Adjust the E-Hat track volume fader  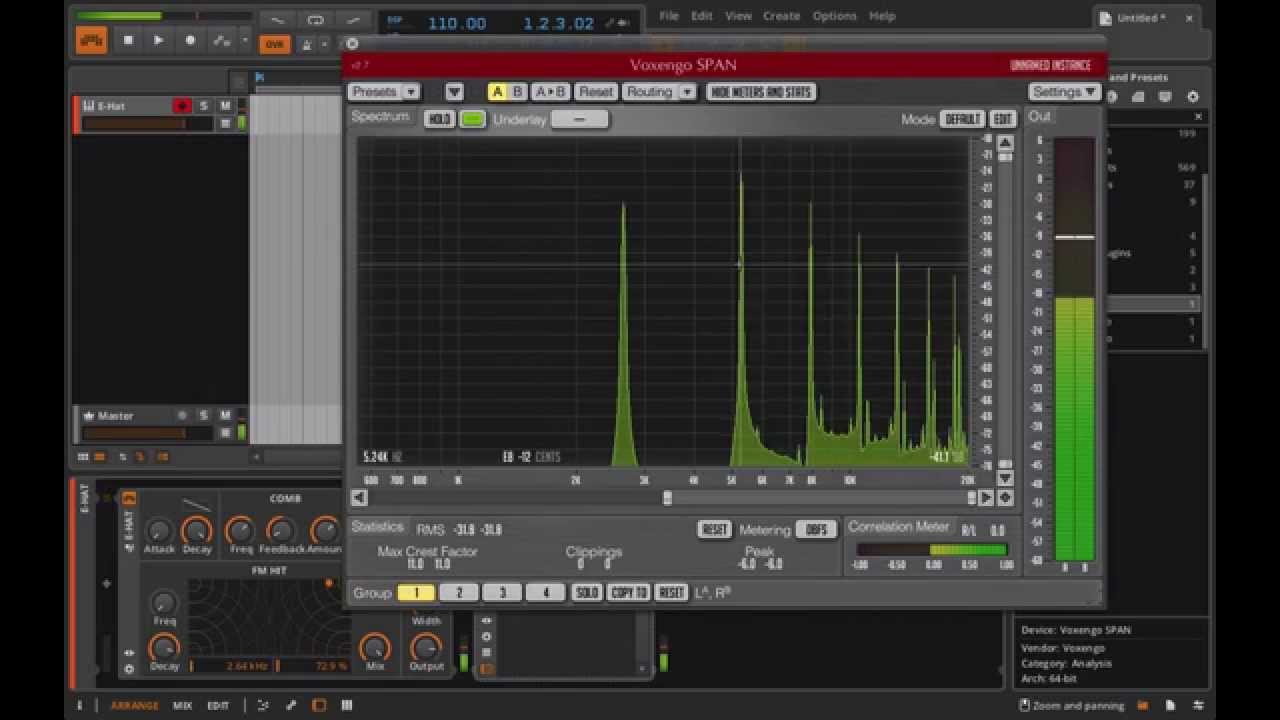point(147,124)
